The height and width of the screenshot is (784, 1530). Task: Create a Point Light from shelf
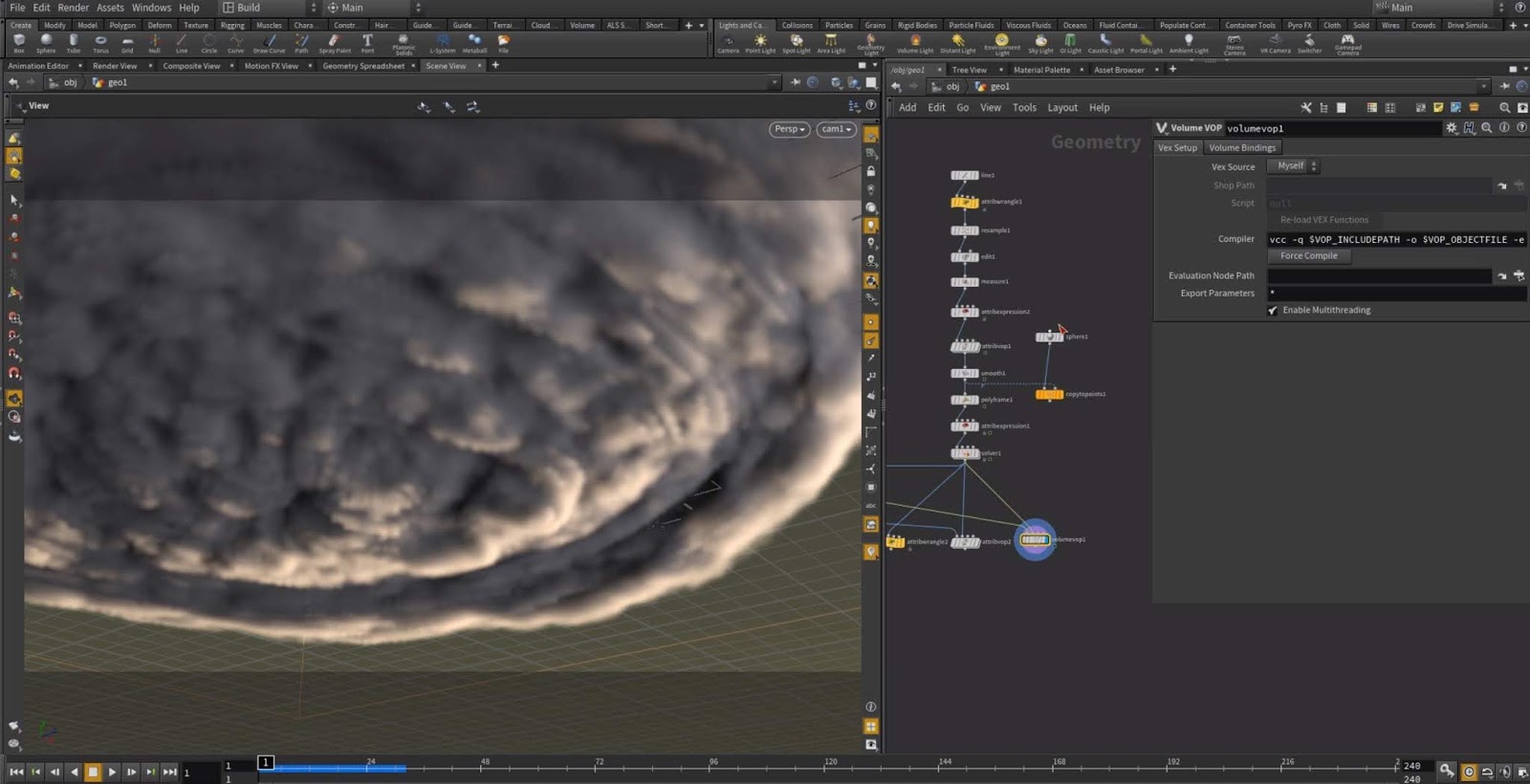tap(760, 42)
